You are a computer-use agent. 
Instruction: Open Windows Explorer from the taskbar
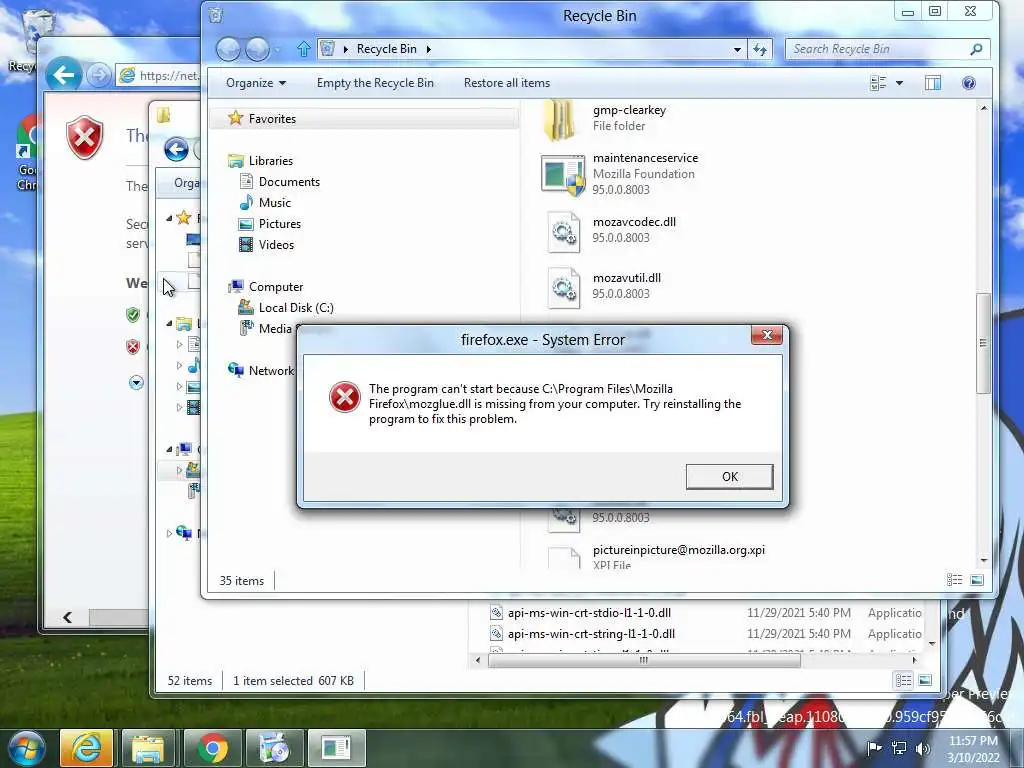coord(148,748)
